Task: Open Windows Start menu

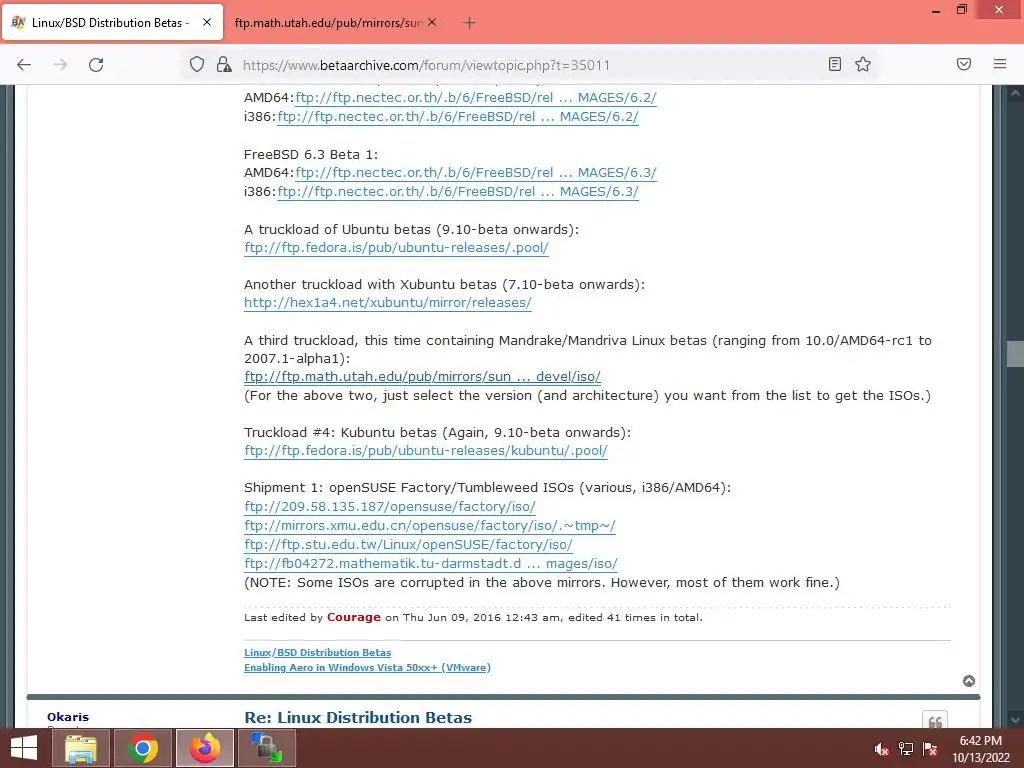Action: point(24,748)
